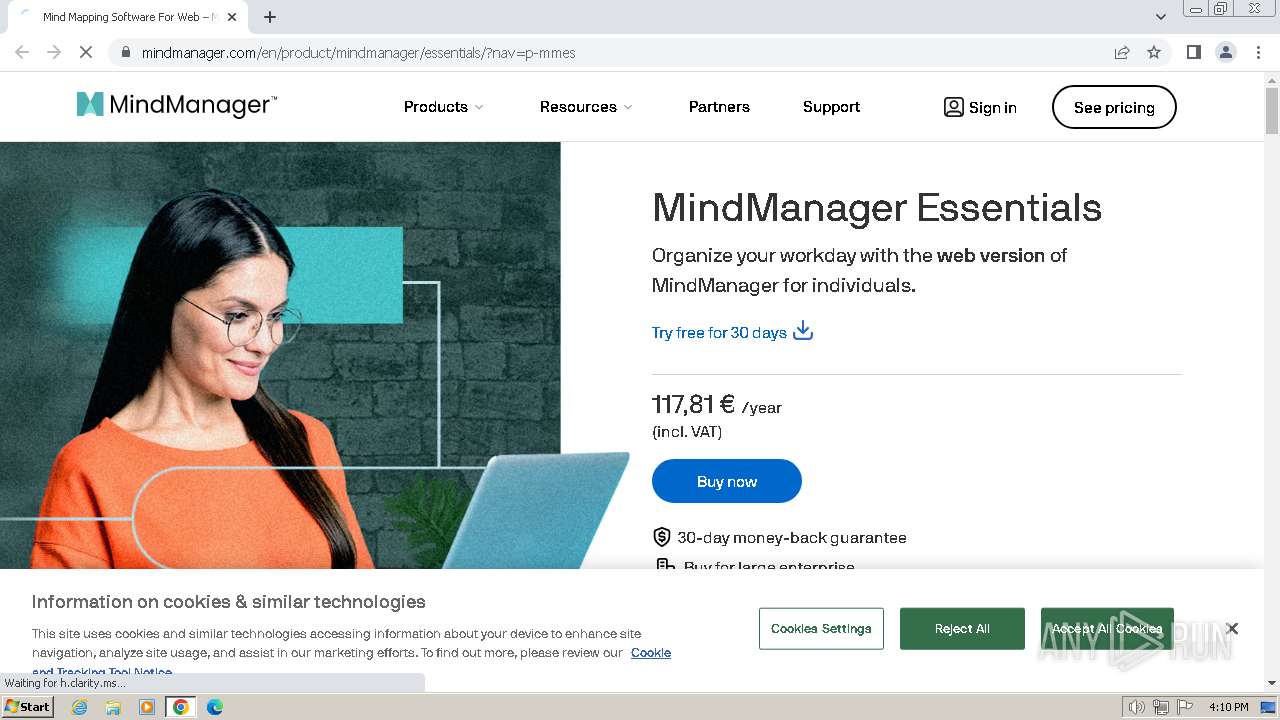Viewport: 1280px width, 720px height.
Task: Expand the Products dropdown menu
Action: coord(444,107)
